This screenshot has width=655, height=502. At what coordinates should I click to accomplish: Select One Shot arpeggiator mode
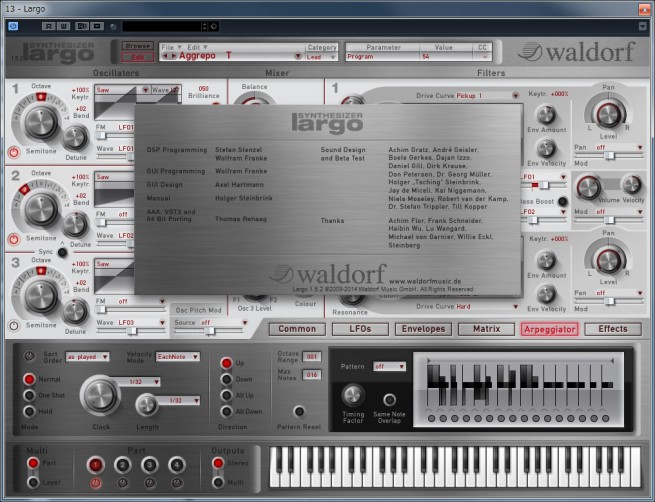pos(29,395)
